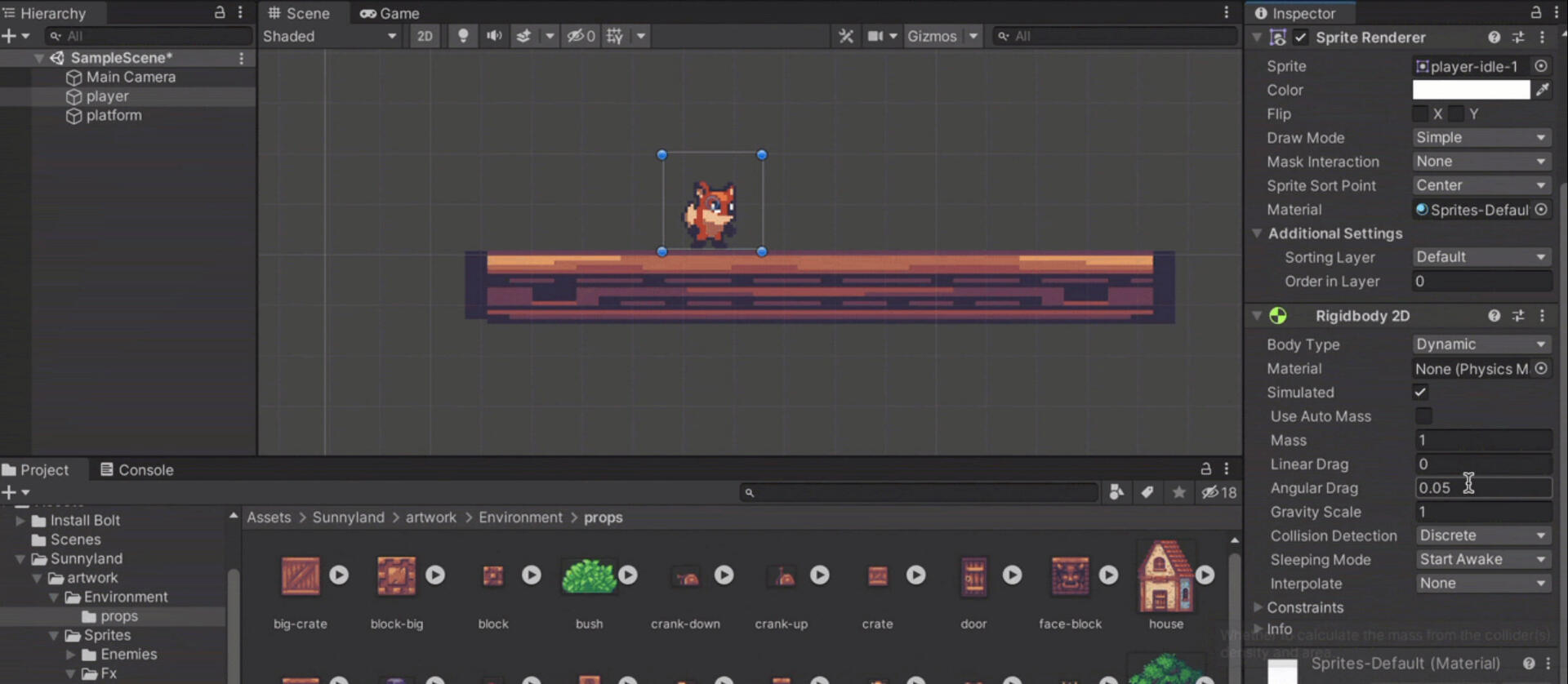Open the Console tab
Image resolution: width=1568 pixels, height=684 pixels.
tap(136, 470)
